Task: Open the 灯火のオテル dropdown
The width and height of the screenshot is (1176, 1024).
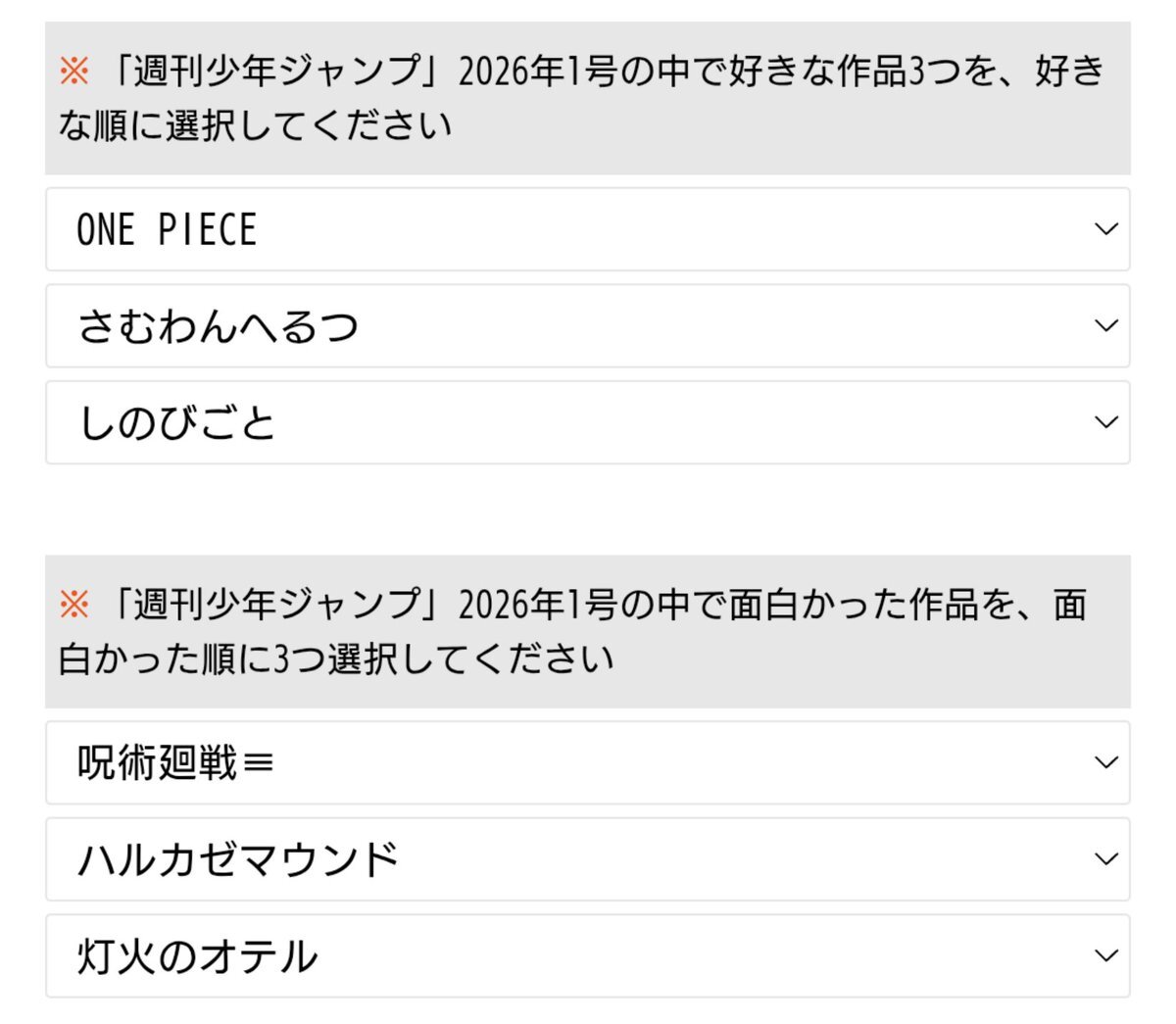Action: tap(586, 956)
